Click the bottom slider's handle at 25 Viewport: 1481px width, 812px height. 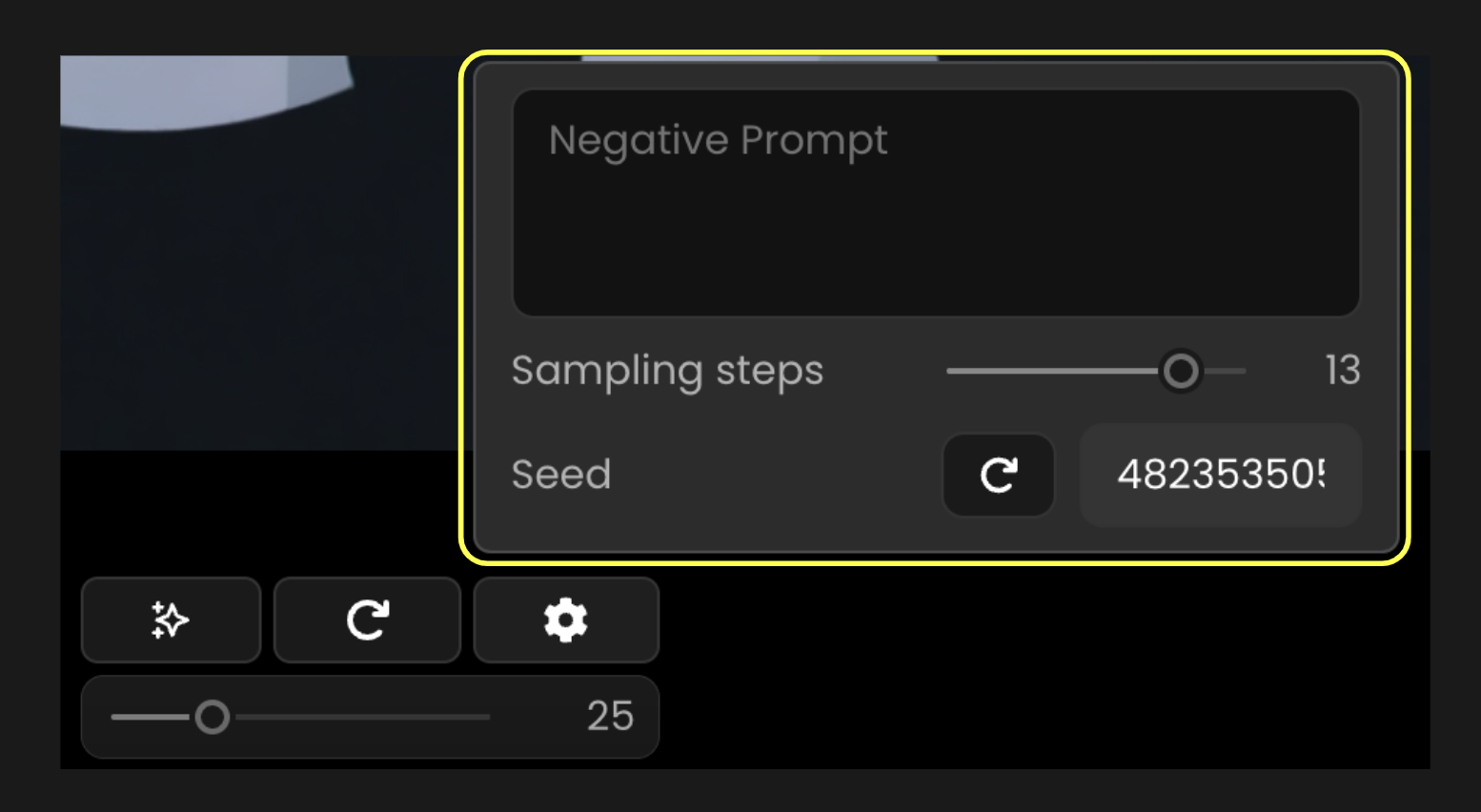[x=212, y=717]
